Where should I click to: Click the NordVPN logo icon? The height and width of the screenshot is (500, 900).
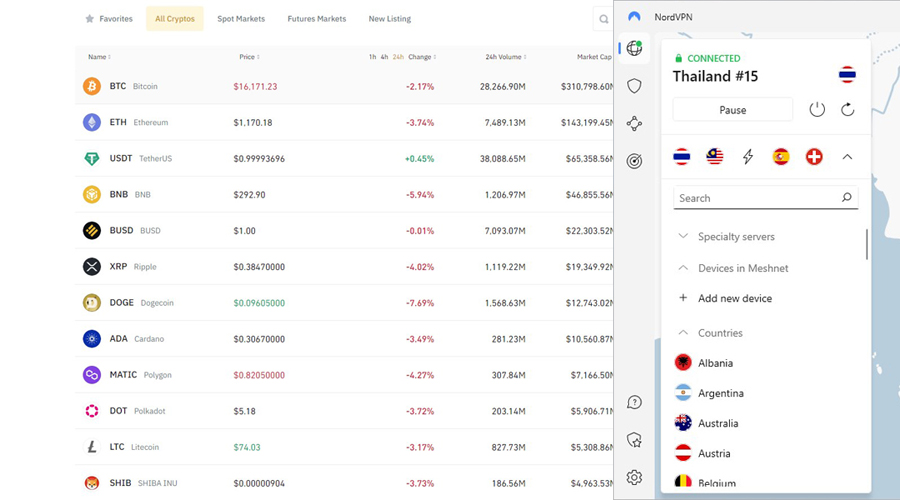634,17
